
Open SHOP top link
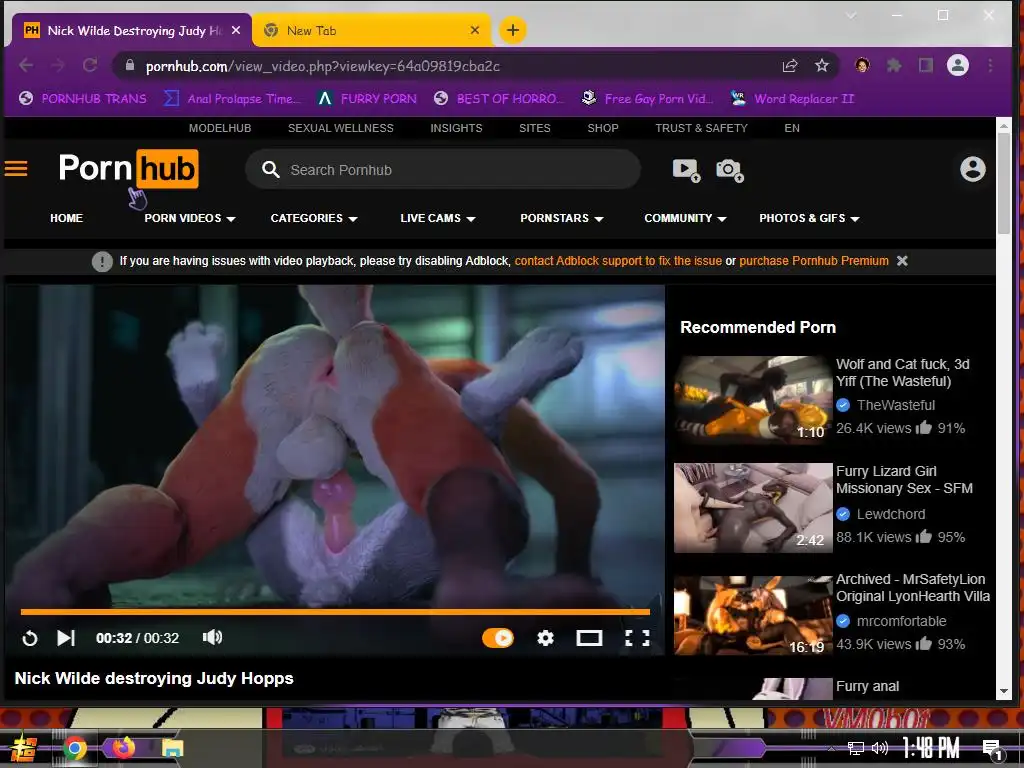603,128
